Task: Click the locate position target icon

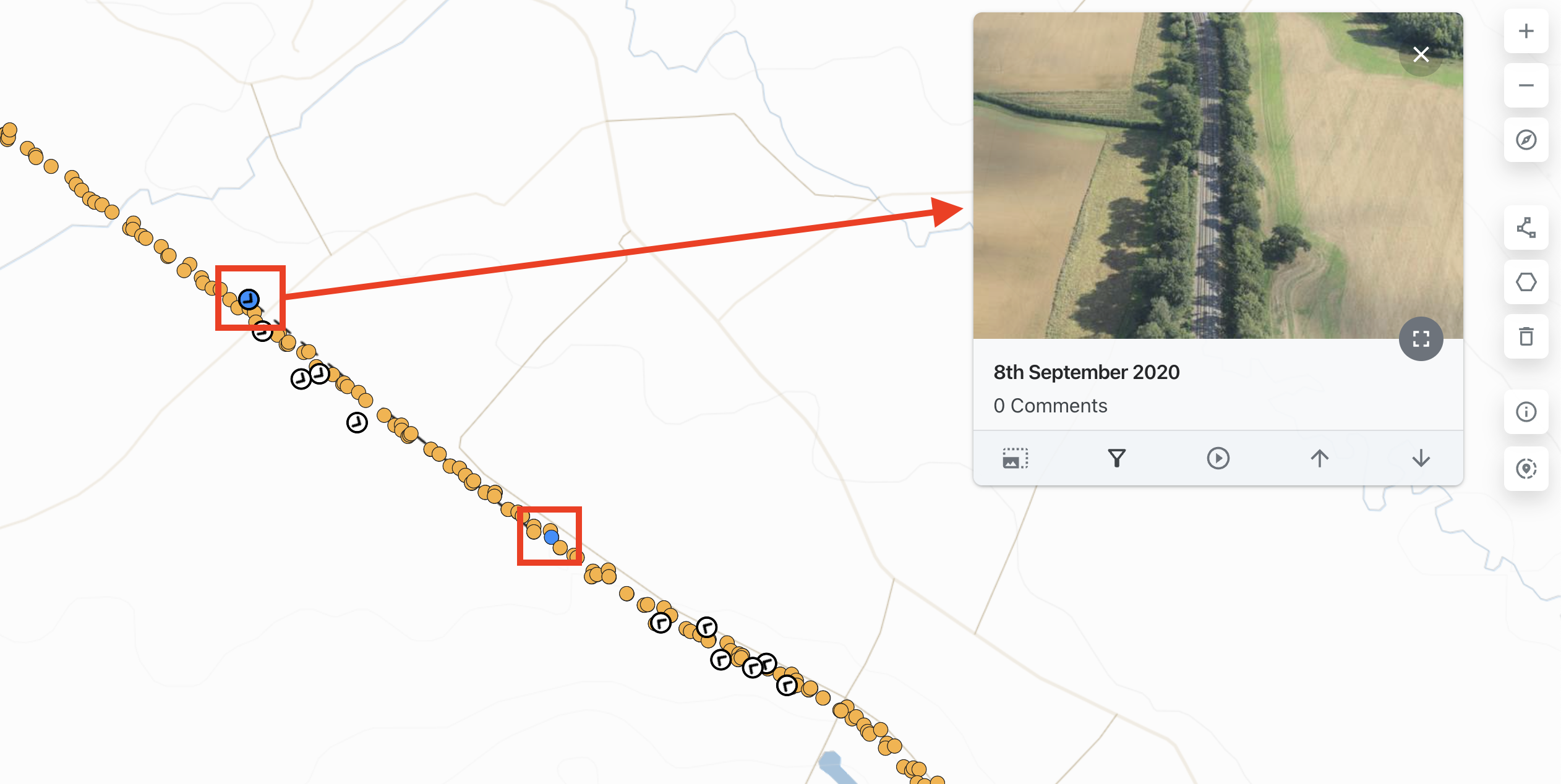Action: click(1526, 469)
